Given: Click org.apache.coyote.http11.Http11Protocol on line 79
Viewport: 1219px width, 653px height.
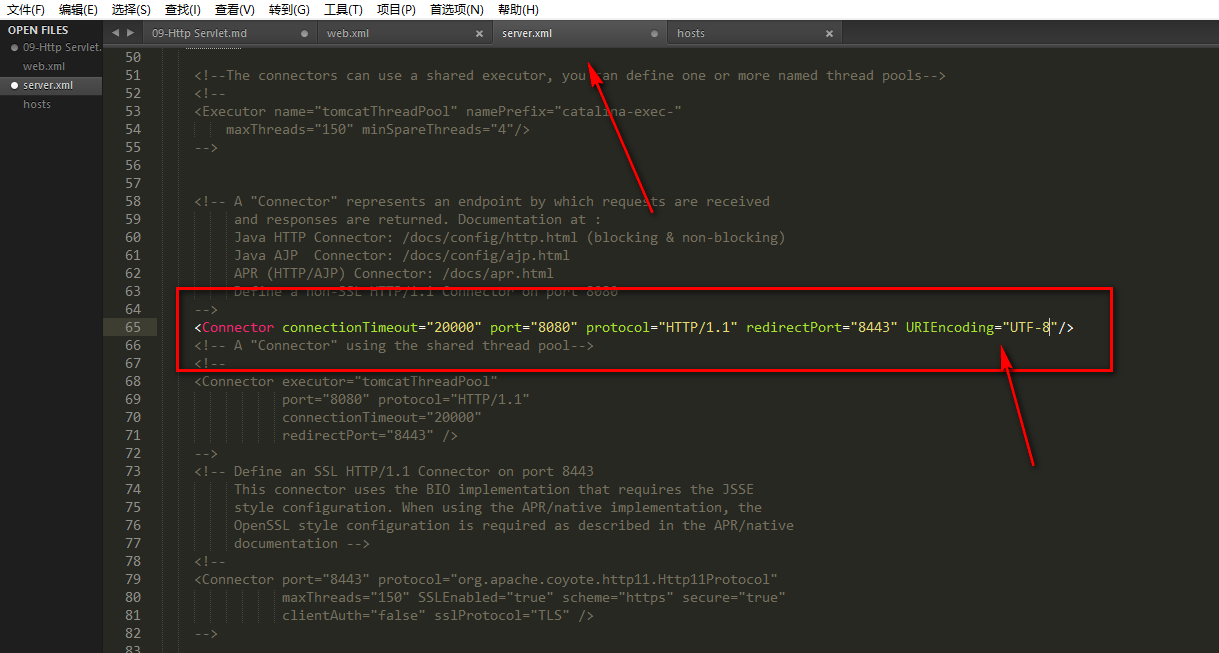Looking at the screenshot, I should [618, 579].
